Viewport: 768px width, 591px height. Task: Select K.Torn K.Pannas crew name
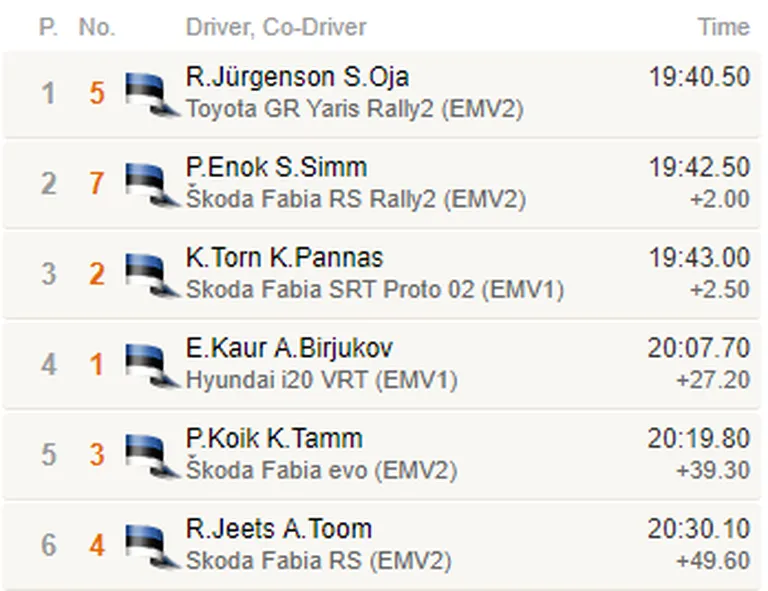(x=284, y=258)
